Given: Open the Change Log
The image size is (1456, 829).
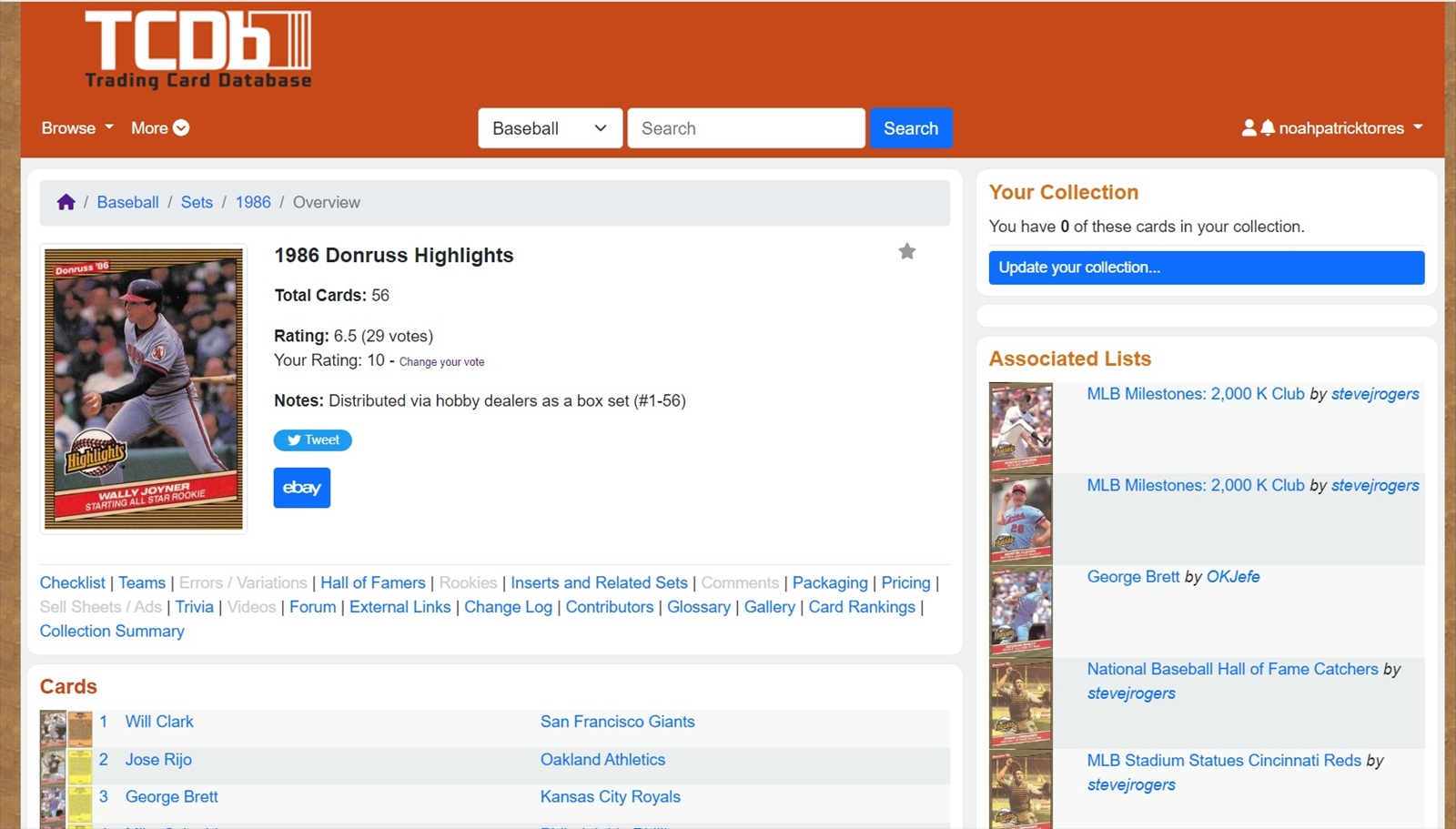Looking at the screenshot, I should (x=508, y=607).
